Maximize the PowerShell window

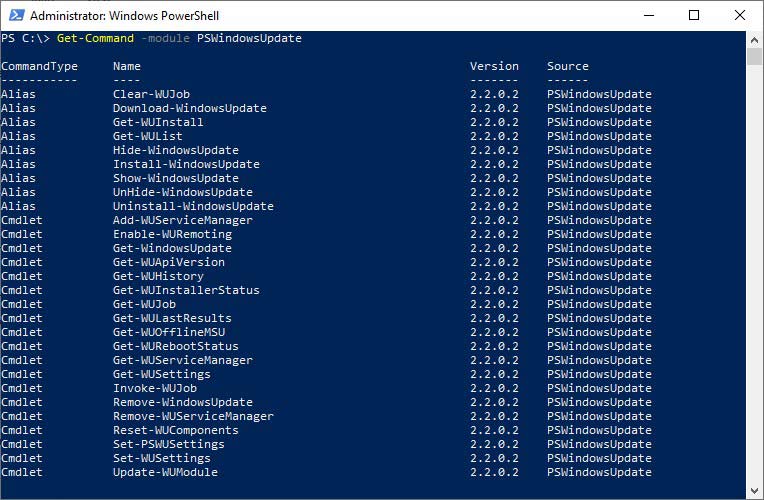pos(694,15)
